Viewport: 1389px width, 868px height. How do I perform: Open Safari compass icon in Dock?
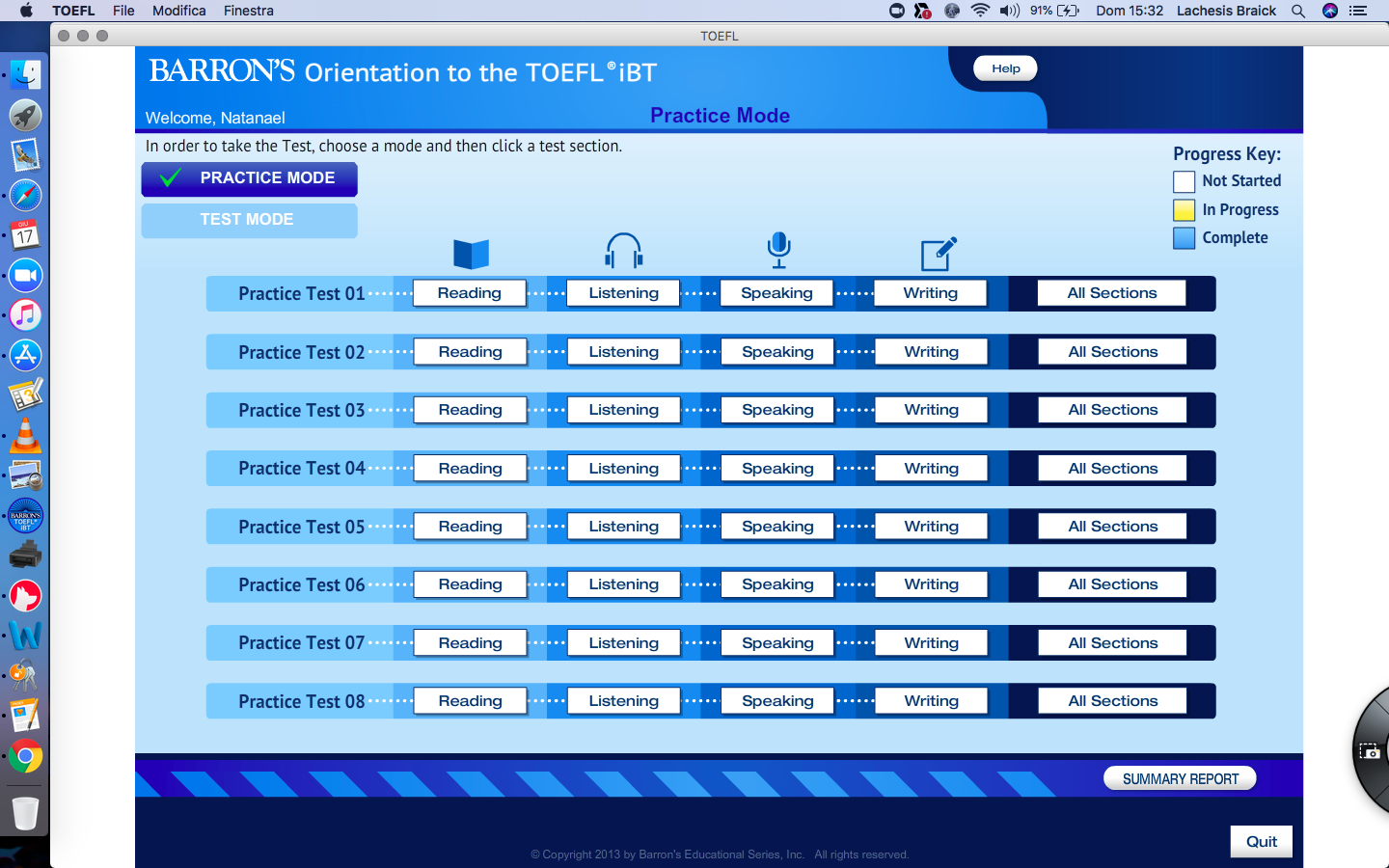25,196
